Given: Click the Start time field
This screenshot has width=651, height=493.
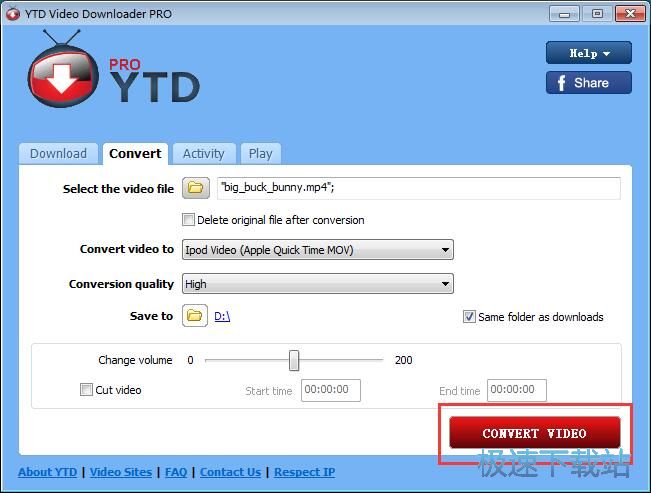Looking at the screenshot, I should 331,390.
